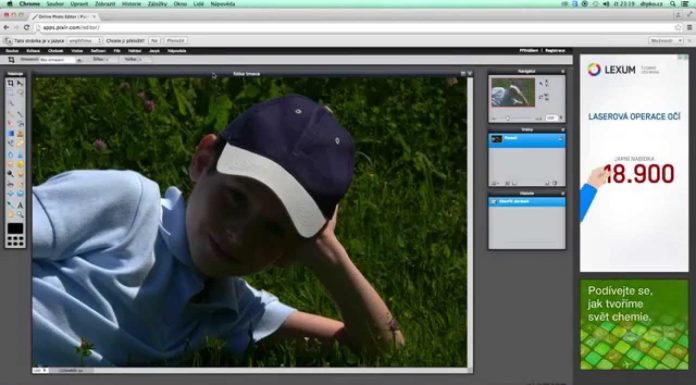Select the Pinch tool

pos(20,194)
